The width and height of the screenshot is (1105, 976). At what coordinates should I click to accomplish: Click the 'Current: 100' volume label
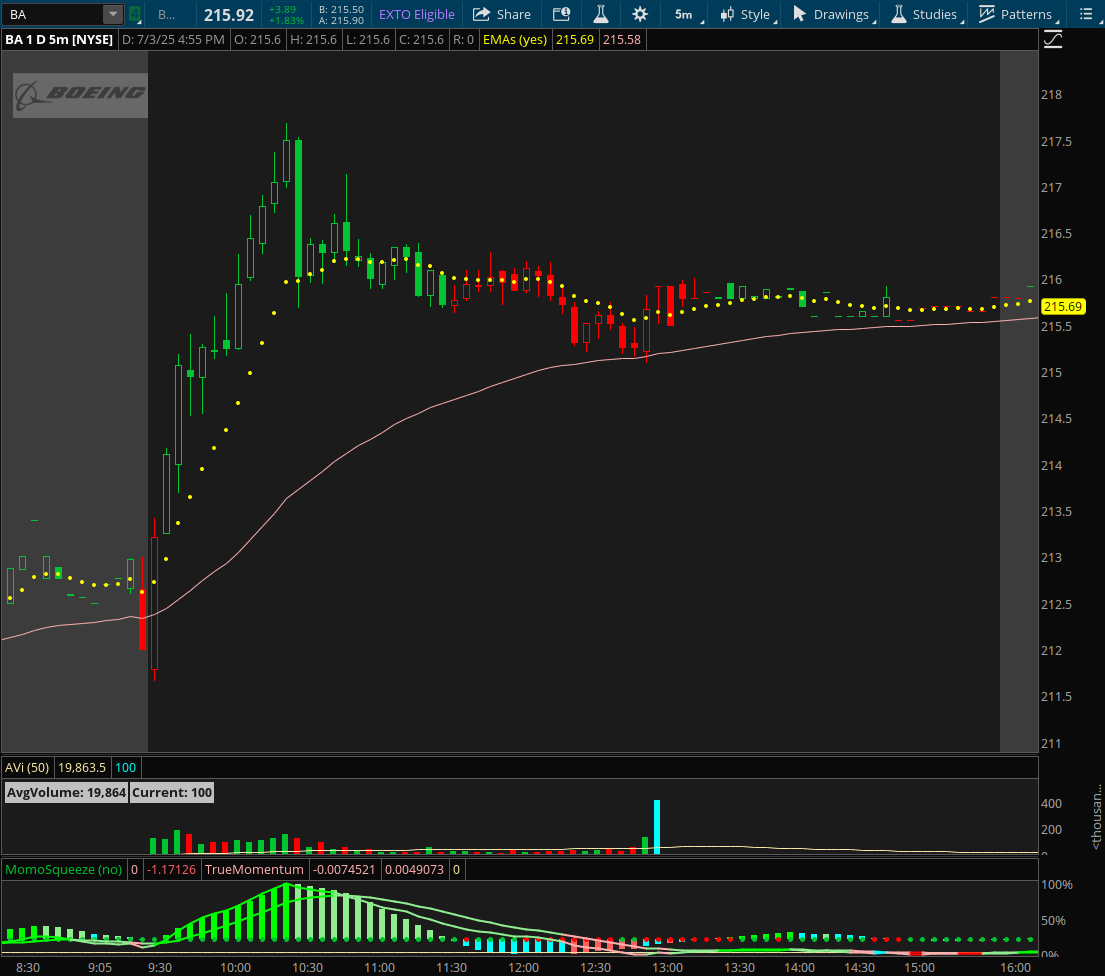(172, 793)
